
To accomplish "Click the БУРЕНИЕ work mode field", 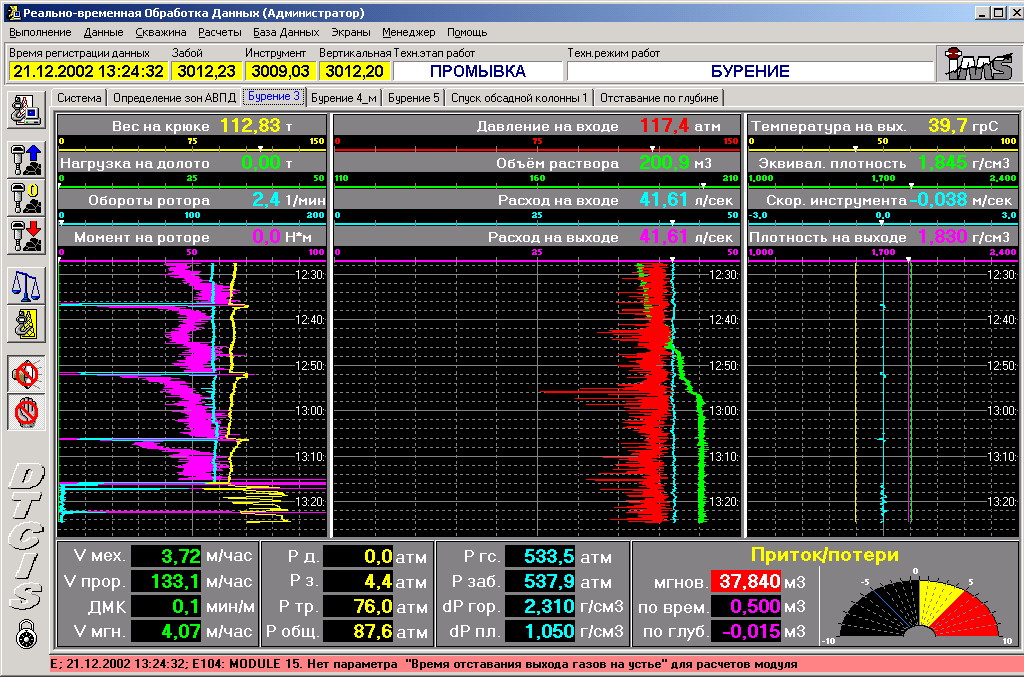I will click(750, 71).
